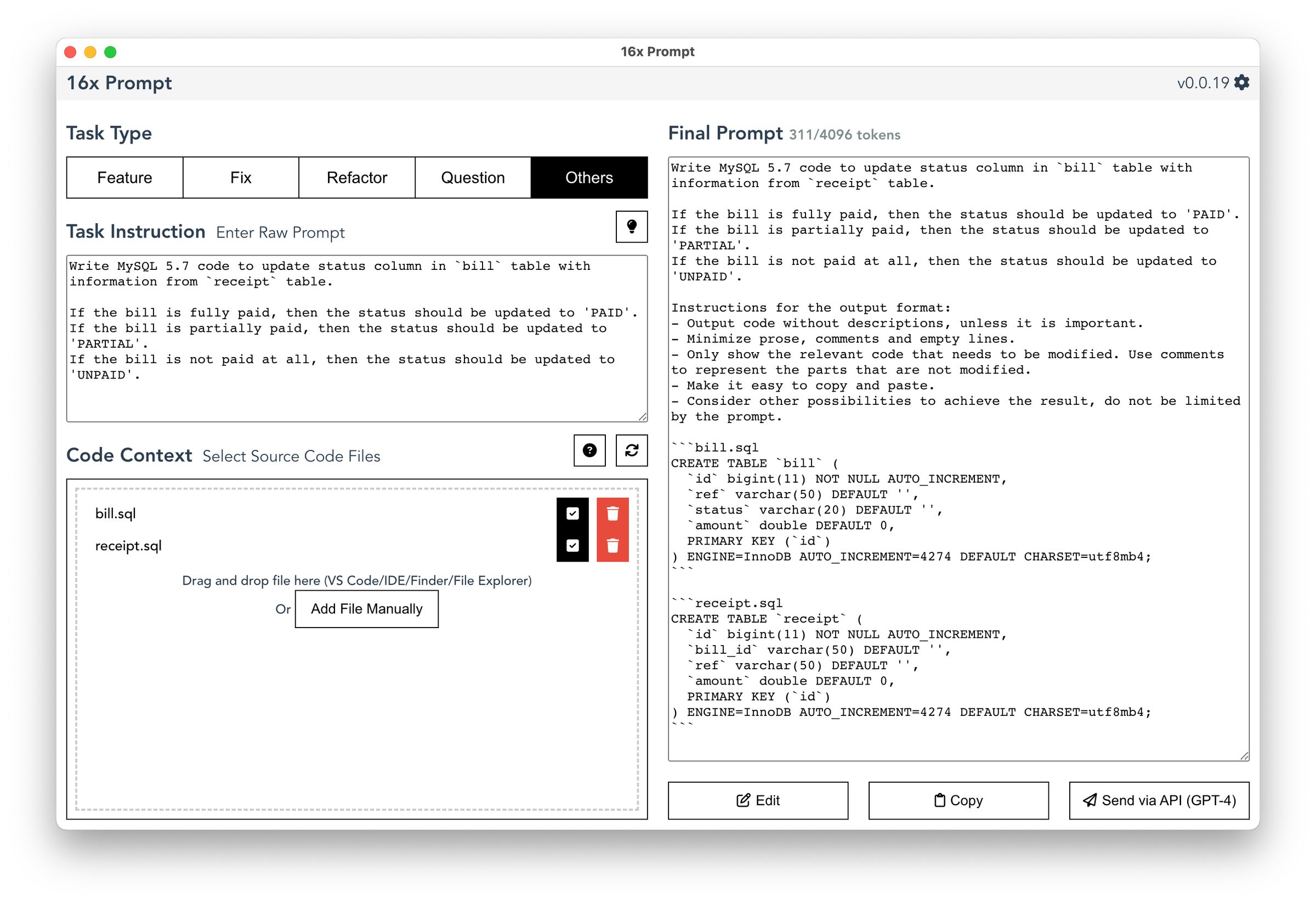Click the clipboard icon on the Copy button
The width and height of the screenshot is (1316, 904).
940,800
